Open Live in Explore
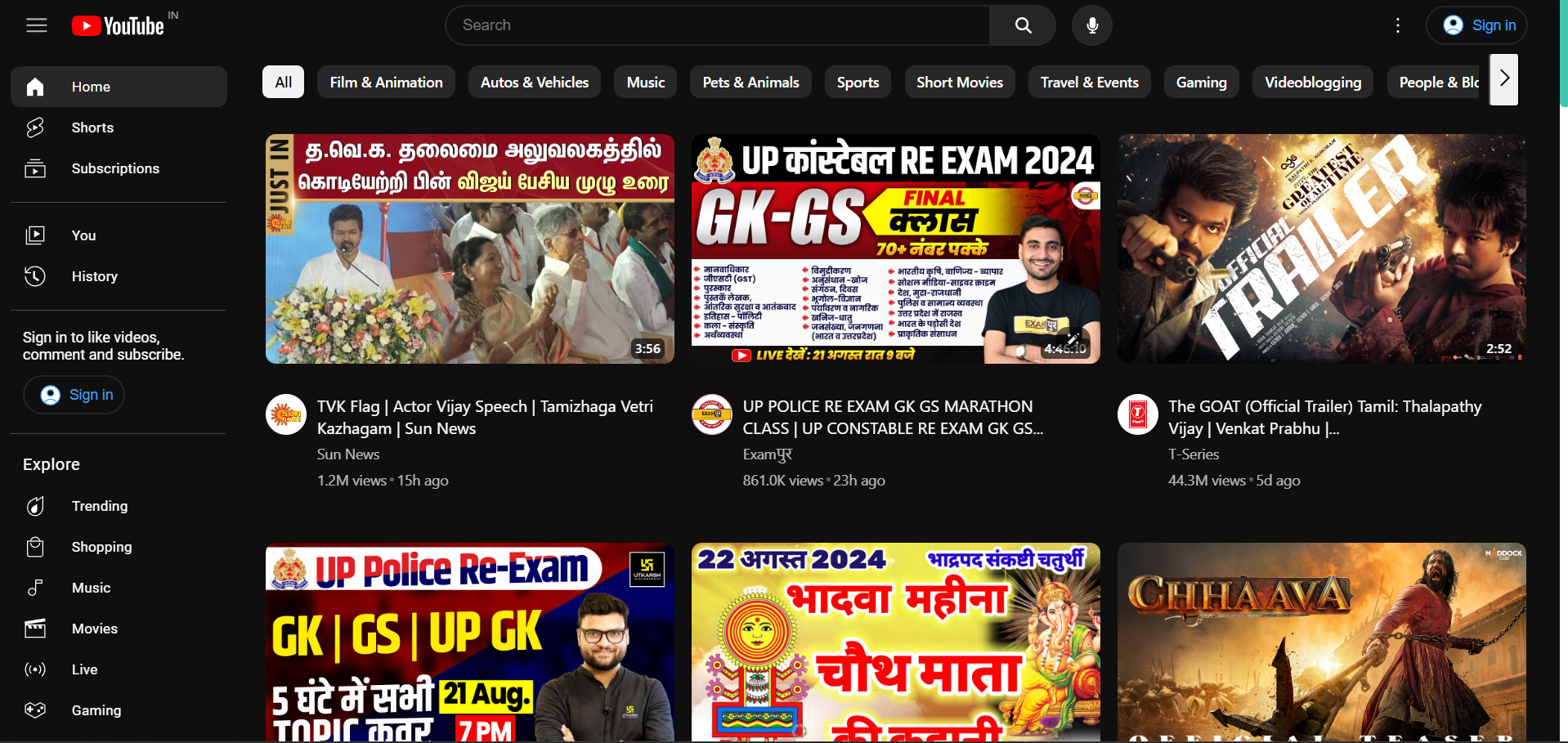Viewport: 1568px width, 743px height. 119,669
